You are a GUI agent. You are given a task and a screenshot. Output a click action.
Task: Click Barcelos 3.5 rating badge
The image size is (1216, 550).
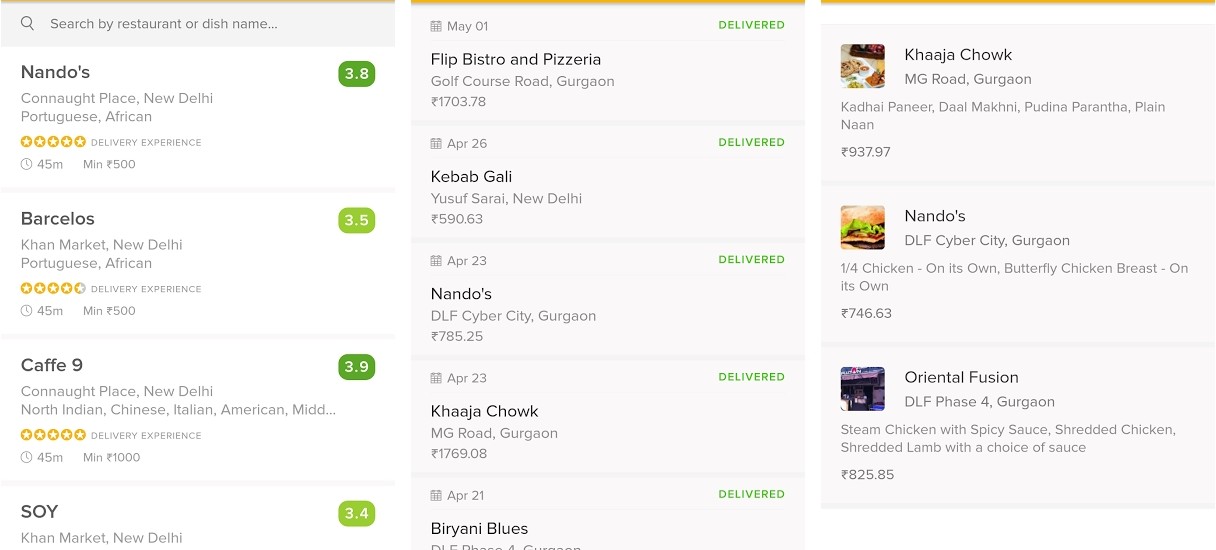356,220
